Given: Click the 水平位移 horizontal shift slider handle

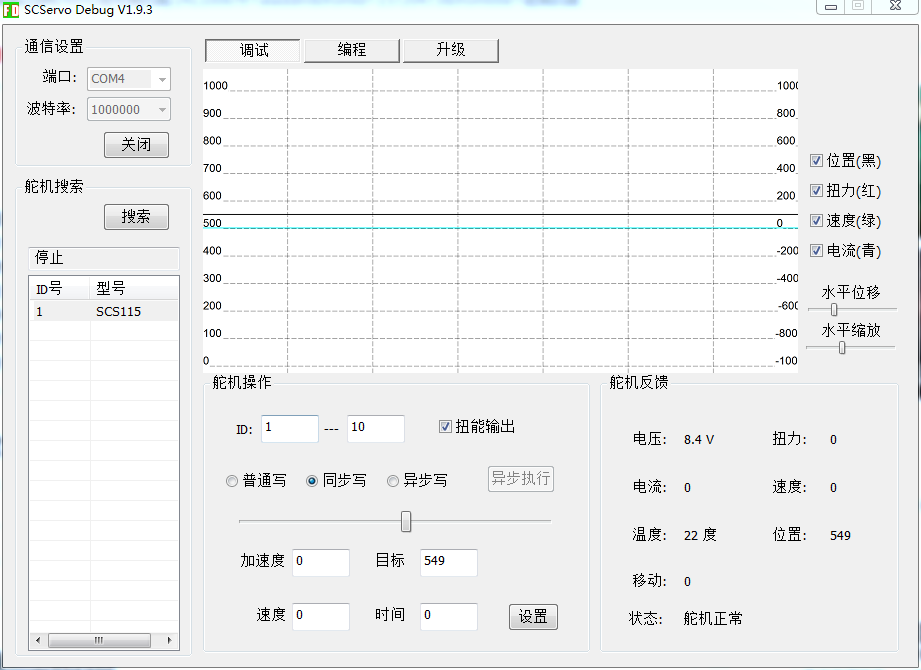Looking at the screenshot, I should coord(834,310).
